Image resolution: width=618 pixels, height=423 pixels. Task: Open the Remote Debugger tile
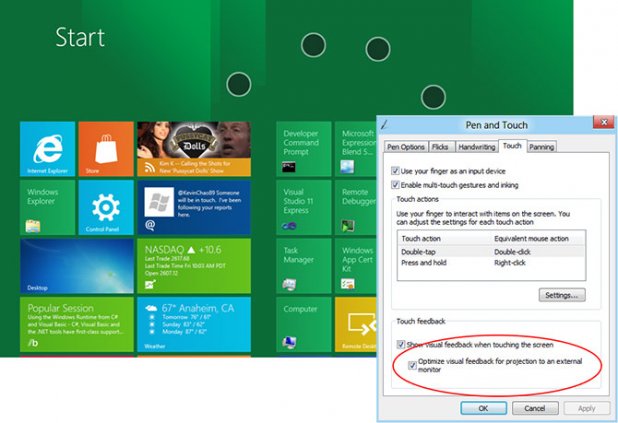click(356, 207)
